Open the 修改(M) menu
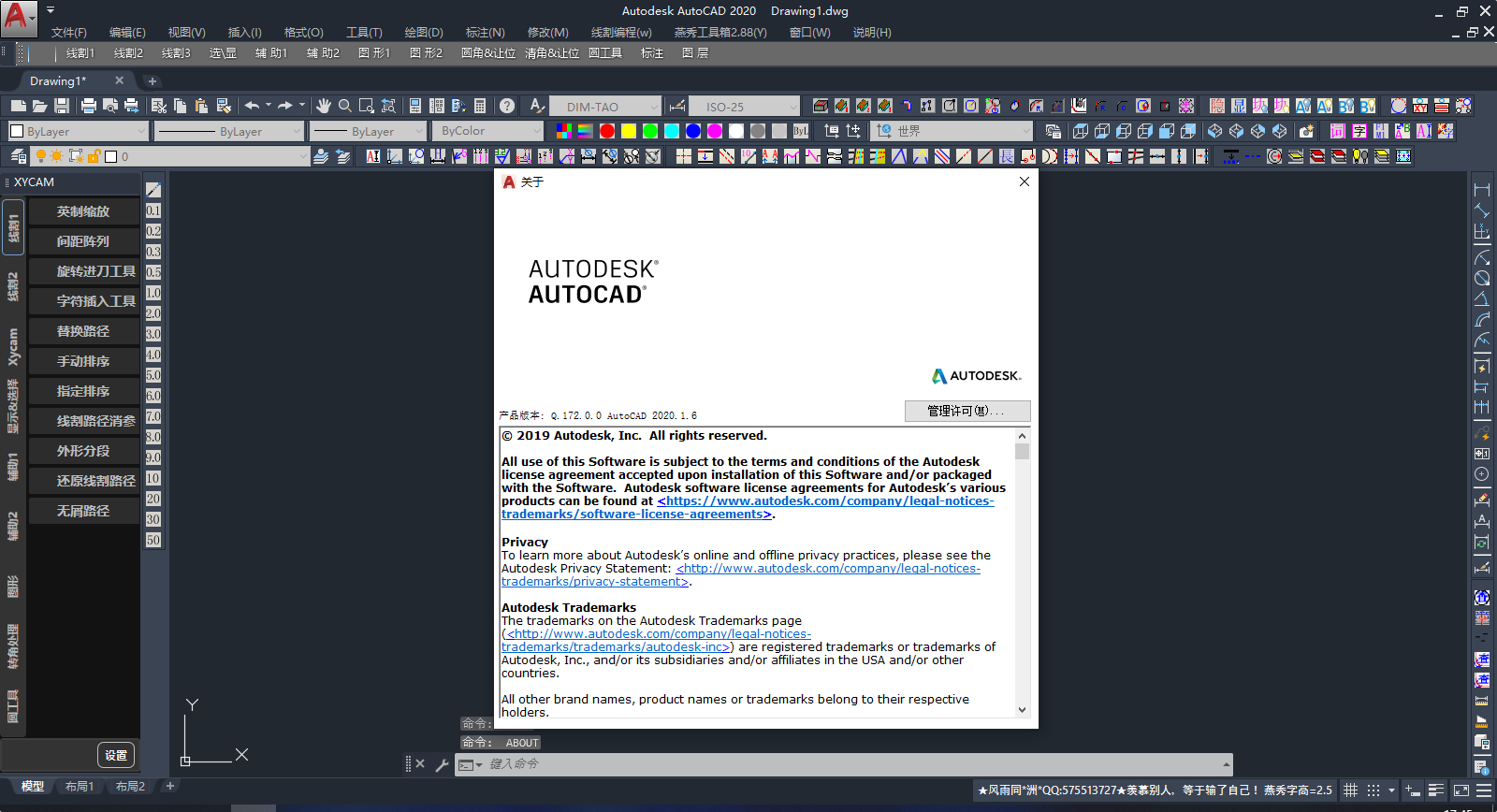 pos(547,33)
